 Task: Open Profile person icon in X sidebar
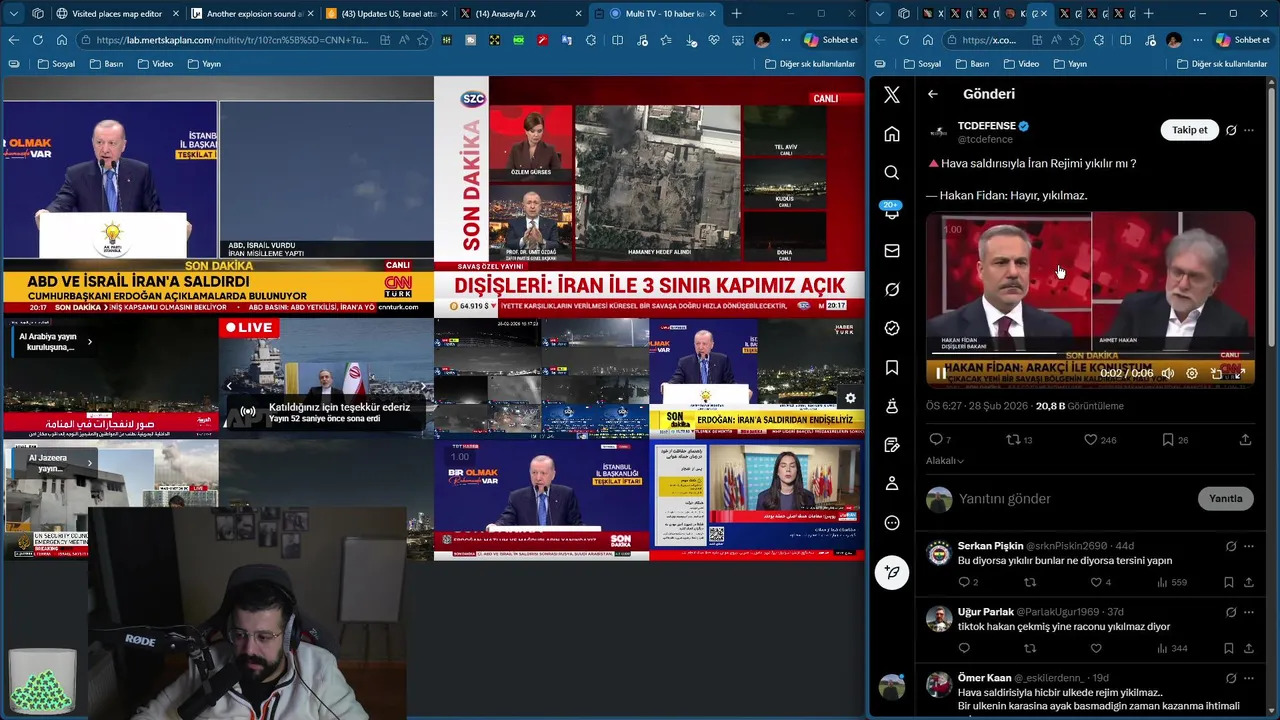coord(892,484)
